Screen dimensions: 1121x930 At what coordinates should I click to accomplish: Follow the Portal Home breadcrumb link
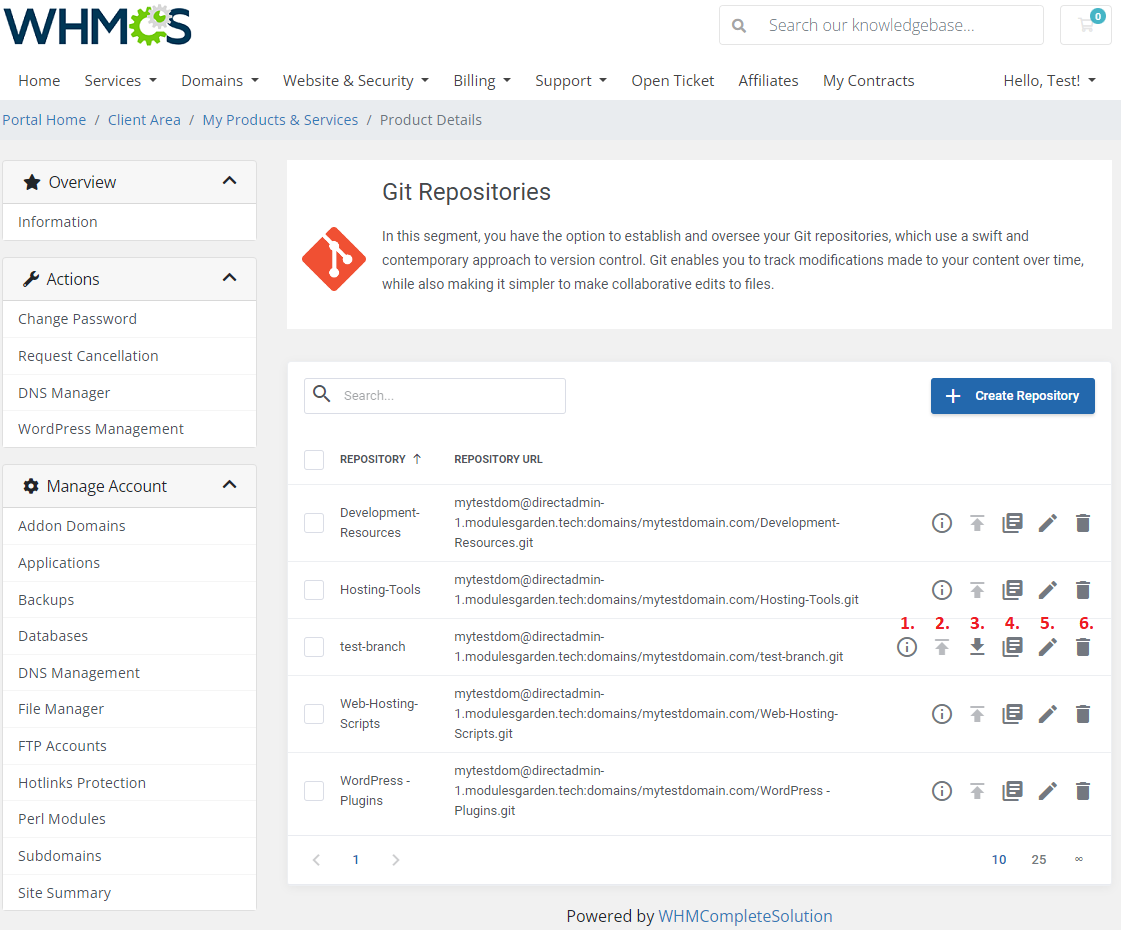pos(44,120)
